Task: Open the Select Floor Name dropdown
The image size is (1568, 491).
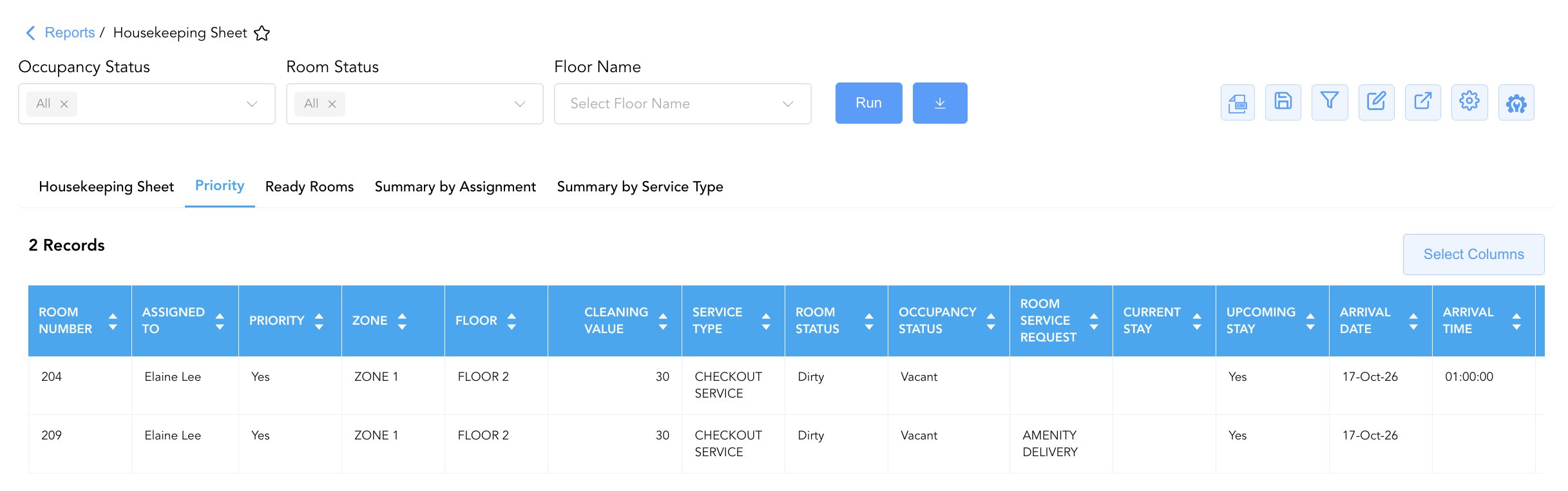Action: tap(682, 104)
